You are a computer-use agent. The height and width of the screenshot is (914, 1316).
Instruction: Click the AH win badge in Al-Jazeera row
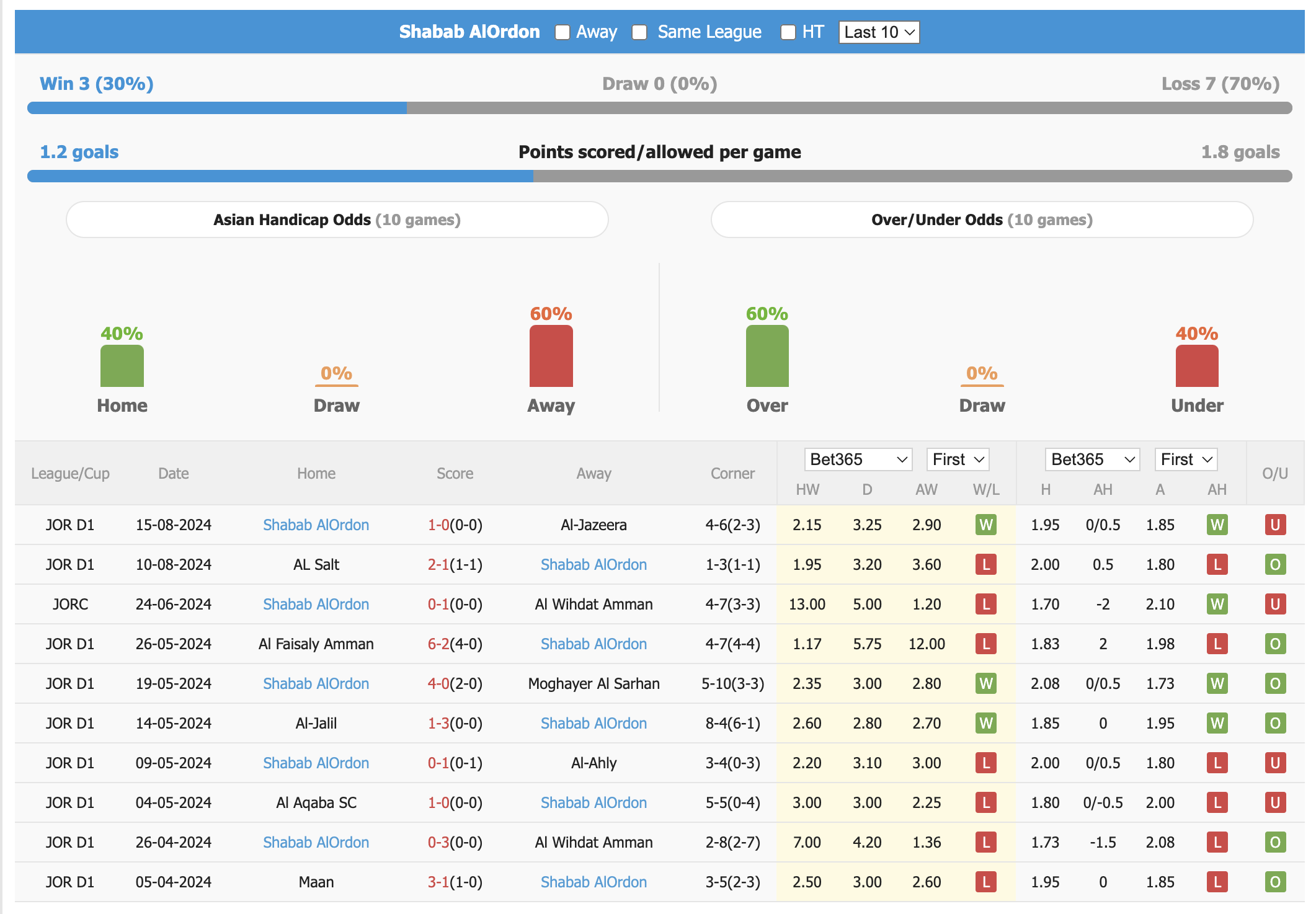click(1217, 525)
